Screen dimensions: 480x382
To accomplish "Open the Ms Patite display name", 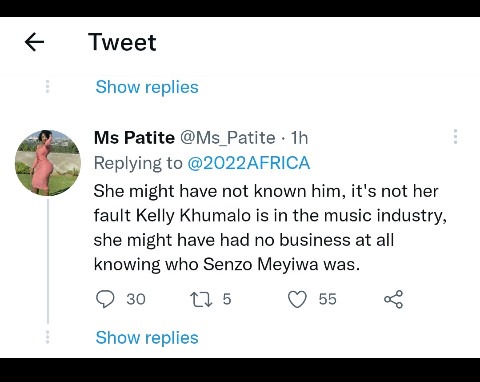I will [134, 138].
